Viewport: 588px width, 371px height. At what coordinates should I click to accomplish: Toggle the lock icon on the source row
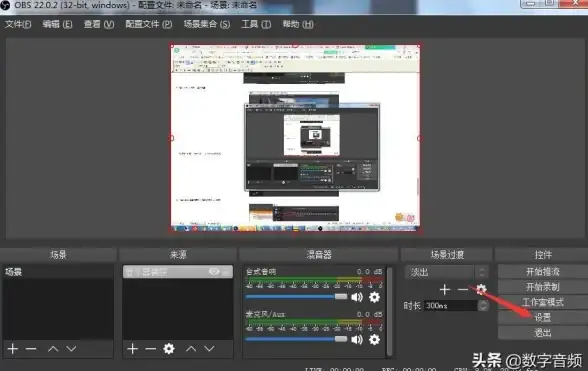click(x=226, y=272)
